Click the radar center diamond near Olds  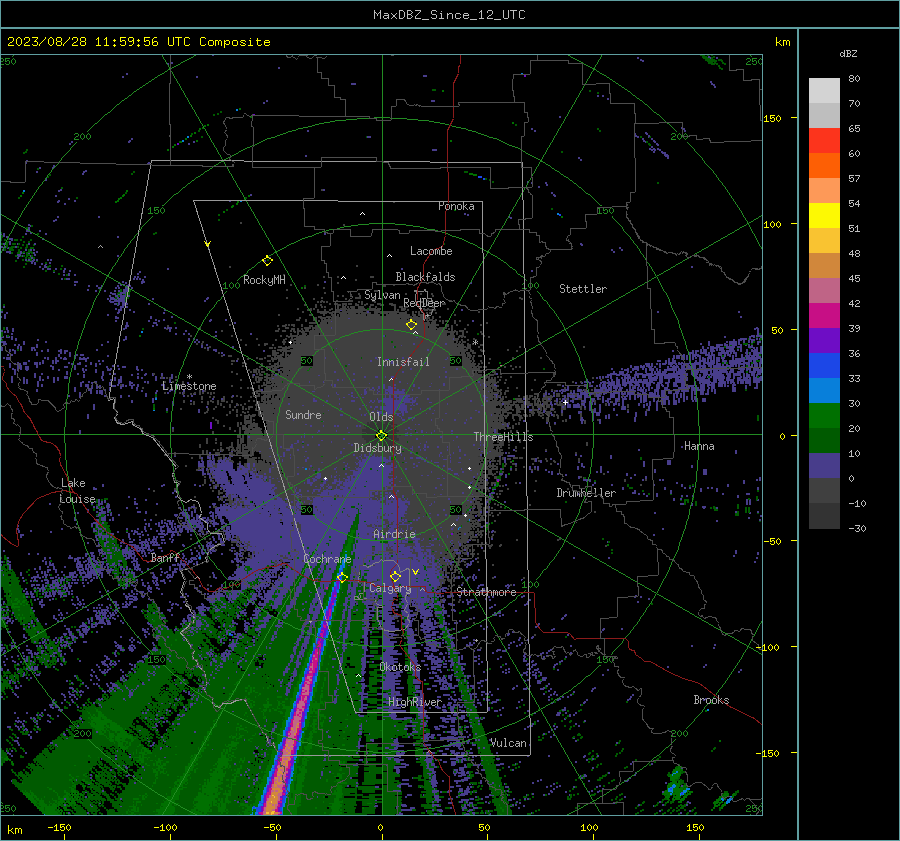(x=381, y=436)
